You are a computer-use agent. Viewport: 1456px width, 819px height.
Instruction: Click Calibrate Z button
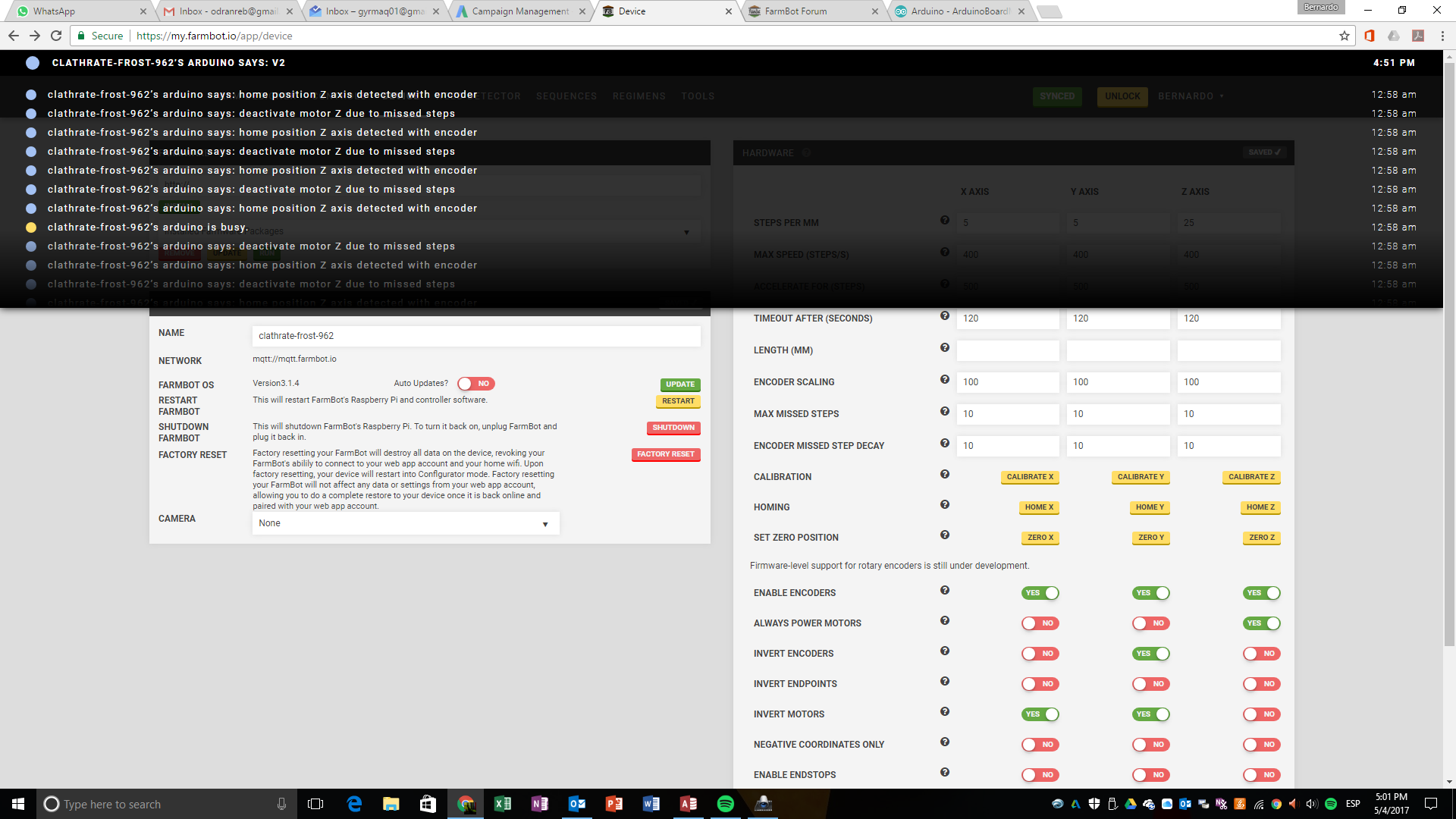tap(1251, 477)
